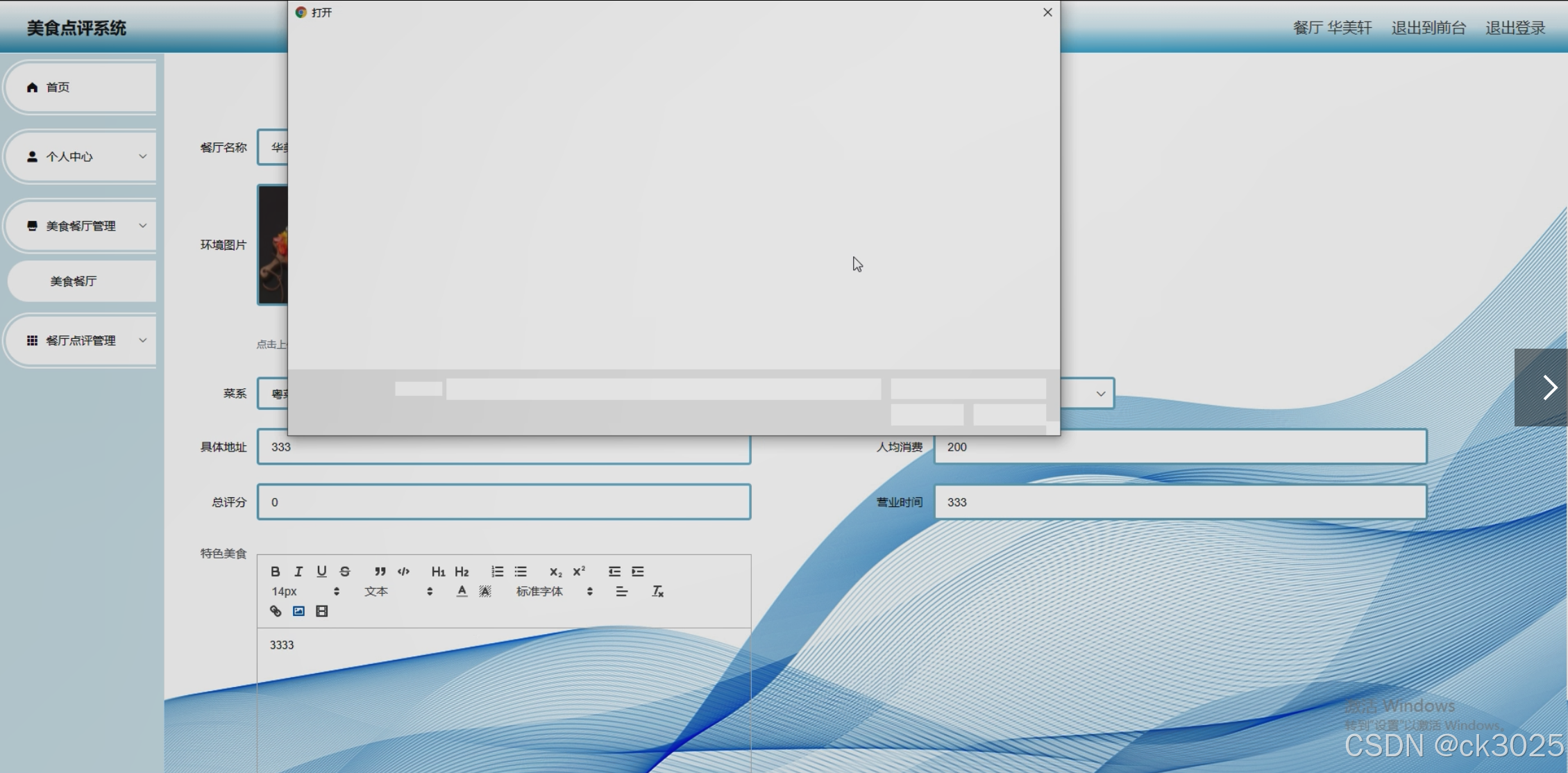Clear text formatting with the Tx icon
This screenshot has height=773, width=1568.
click(x=657, y=592)
